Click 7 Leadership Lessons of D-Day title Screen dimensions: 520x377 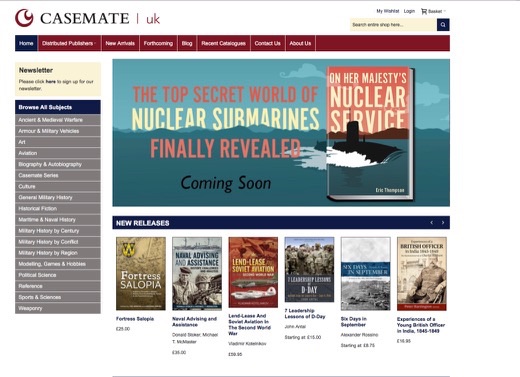(305, 313)
